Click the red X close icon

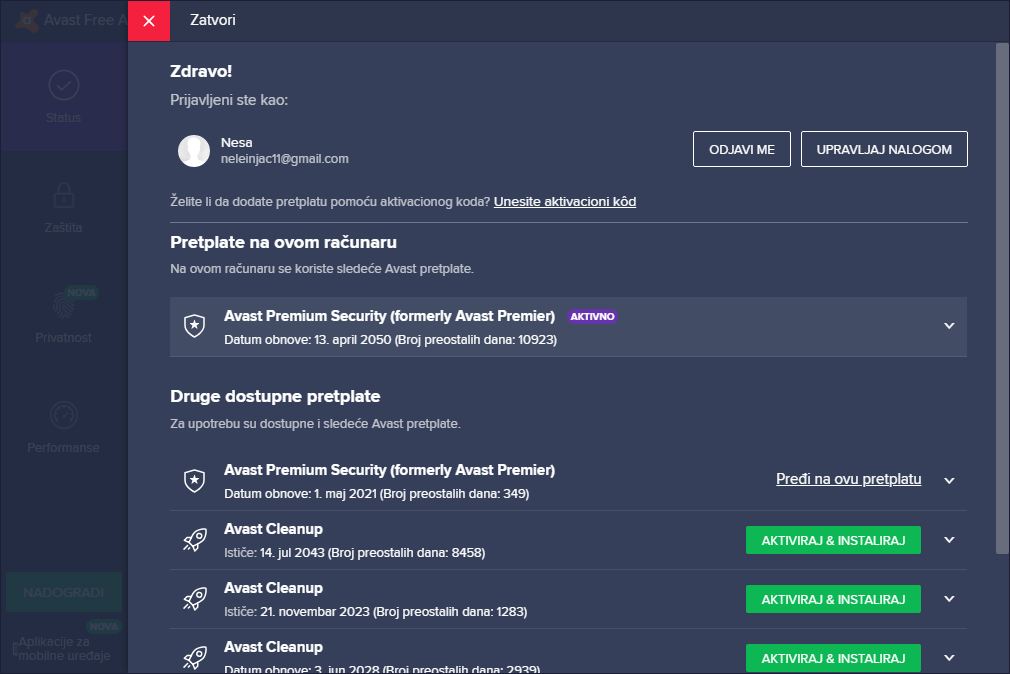(149, 21)
